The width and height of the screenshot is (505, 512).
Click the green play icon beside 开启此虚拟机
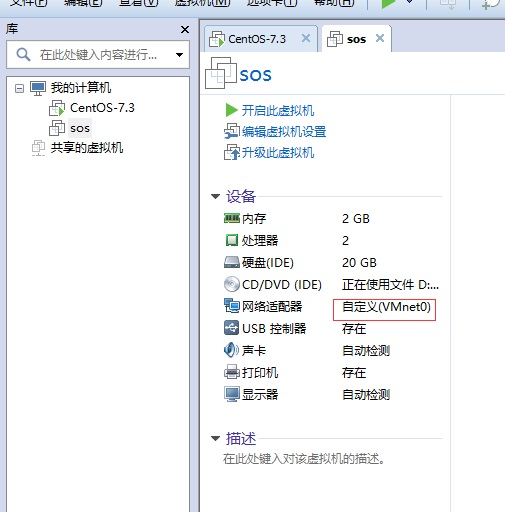point(231,110)
